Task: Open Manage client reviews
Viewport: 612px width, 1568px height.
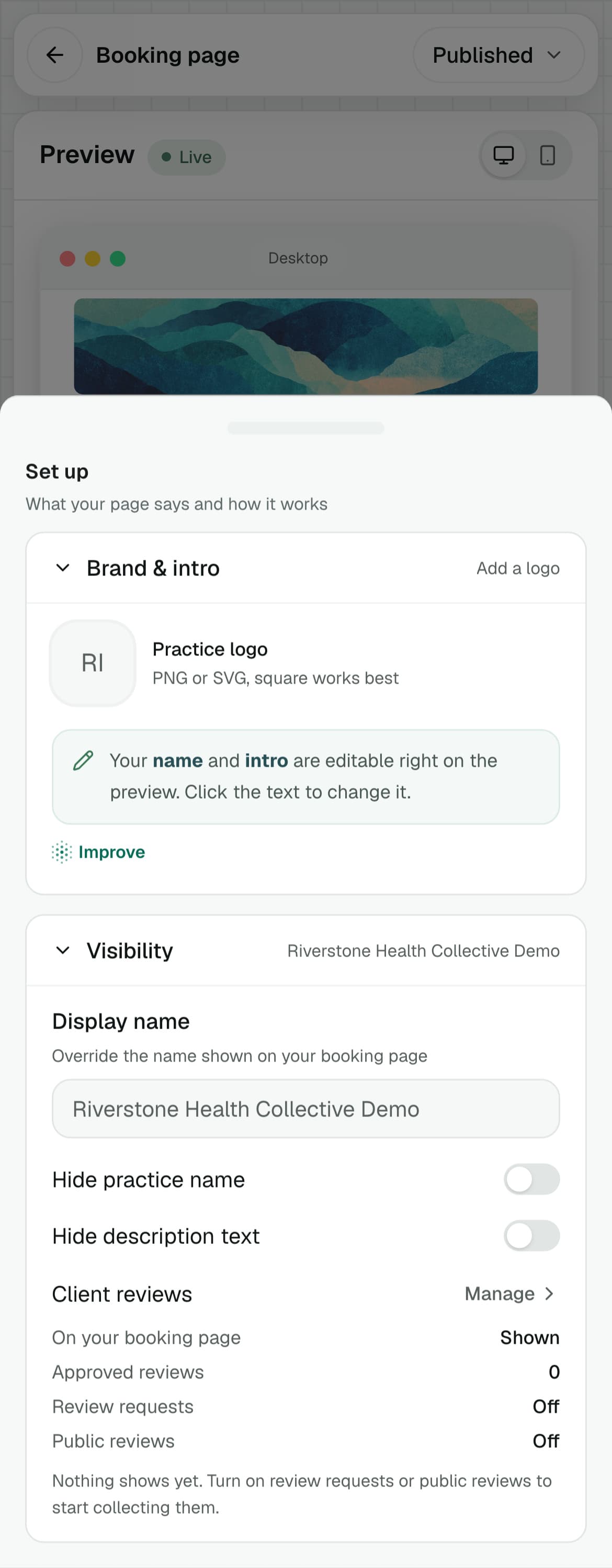Action: [509, 1294]
